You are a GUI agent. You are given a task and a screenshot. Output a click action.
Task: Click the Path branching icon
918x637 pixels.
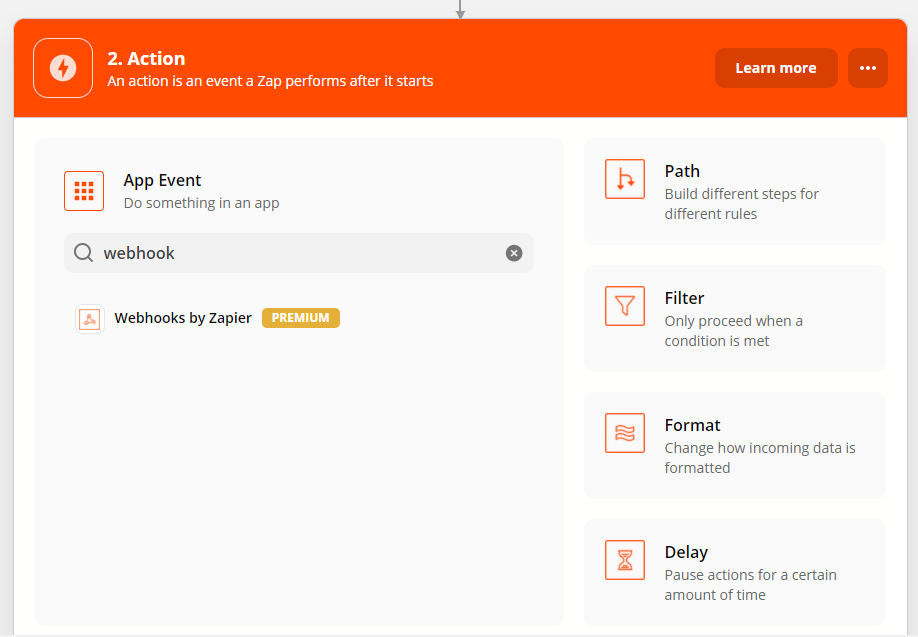[x=625, y=179]
